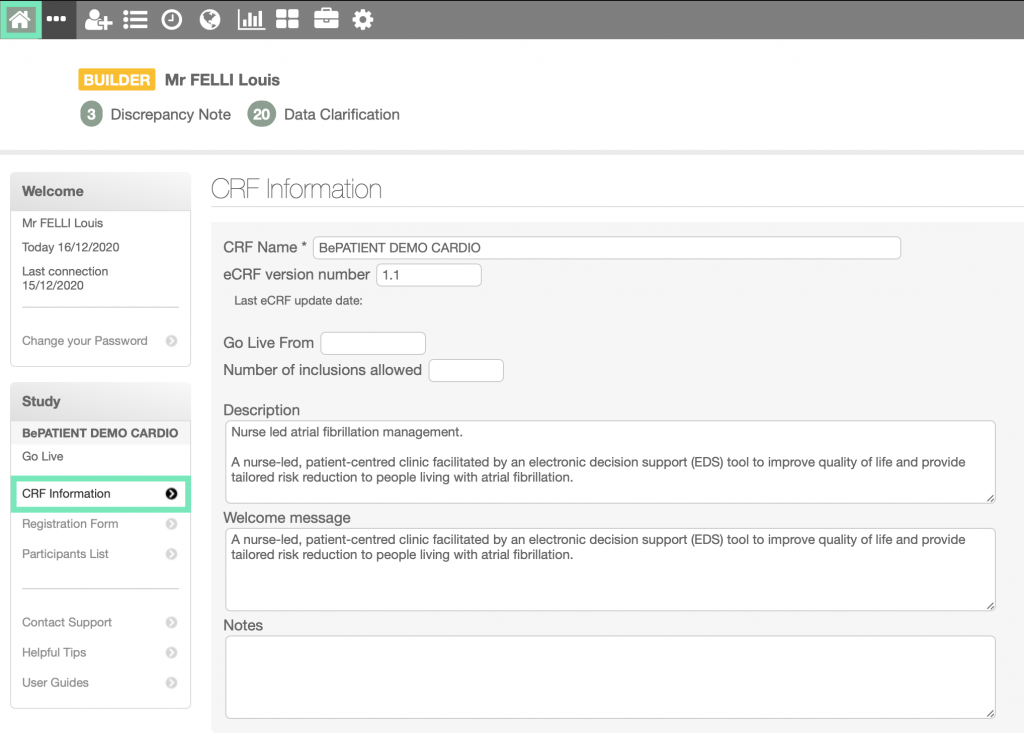Click the clock history icon
Screen dimensions: 1024x734
pyautogui.click(x=172, y=19)
